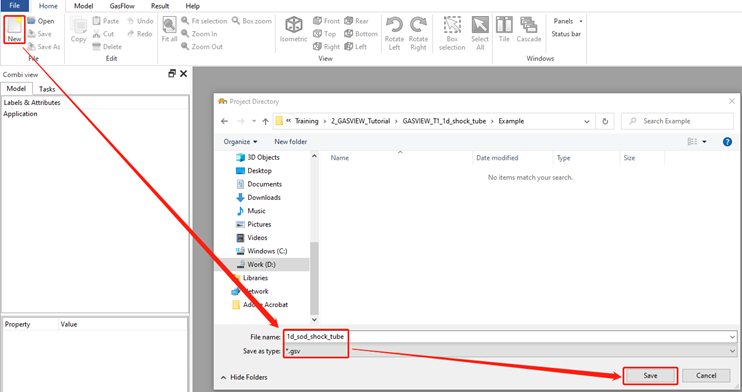Open recent locations dropdown arrow
Viewport: 742px width, 392px height.
point(254,121)
